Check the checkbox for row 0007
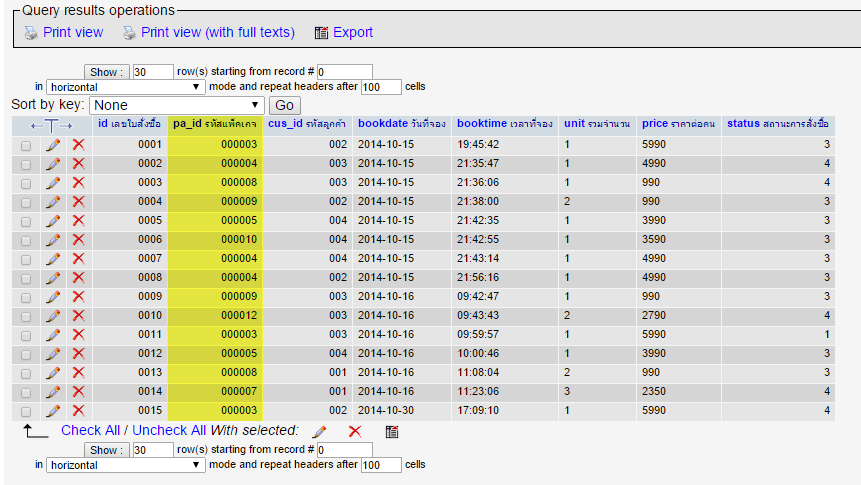Viewport: 861px width, 485px height. pyautogui.click(x=26, y=259)
